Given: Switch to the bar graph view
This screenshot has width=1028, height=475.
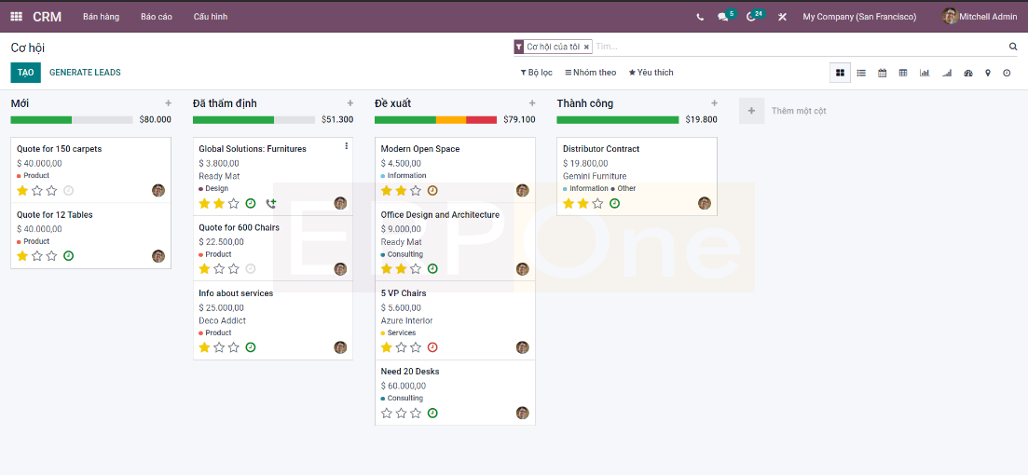Looking at the screenshot, I should (924, 73).
